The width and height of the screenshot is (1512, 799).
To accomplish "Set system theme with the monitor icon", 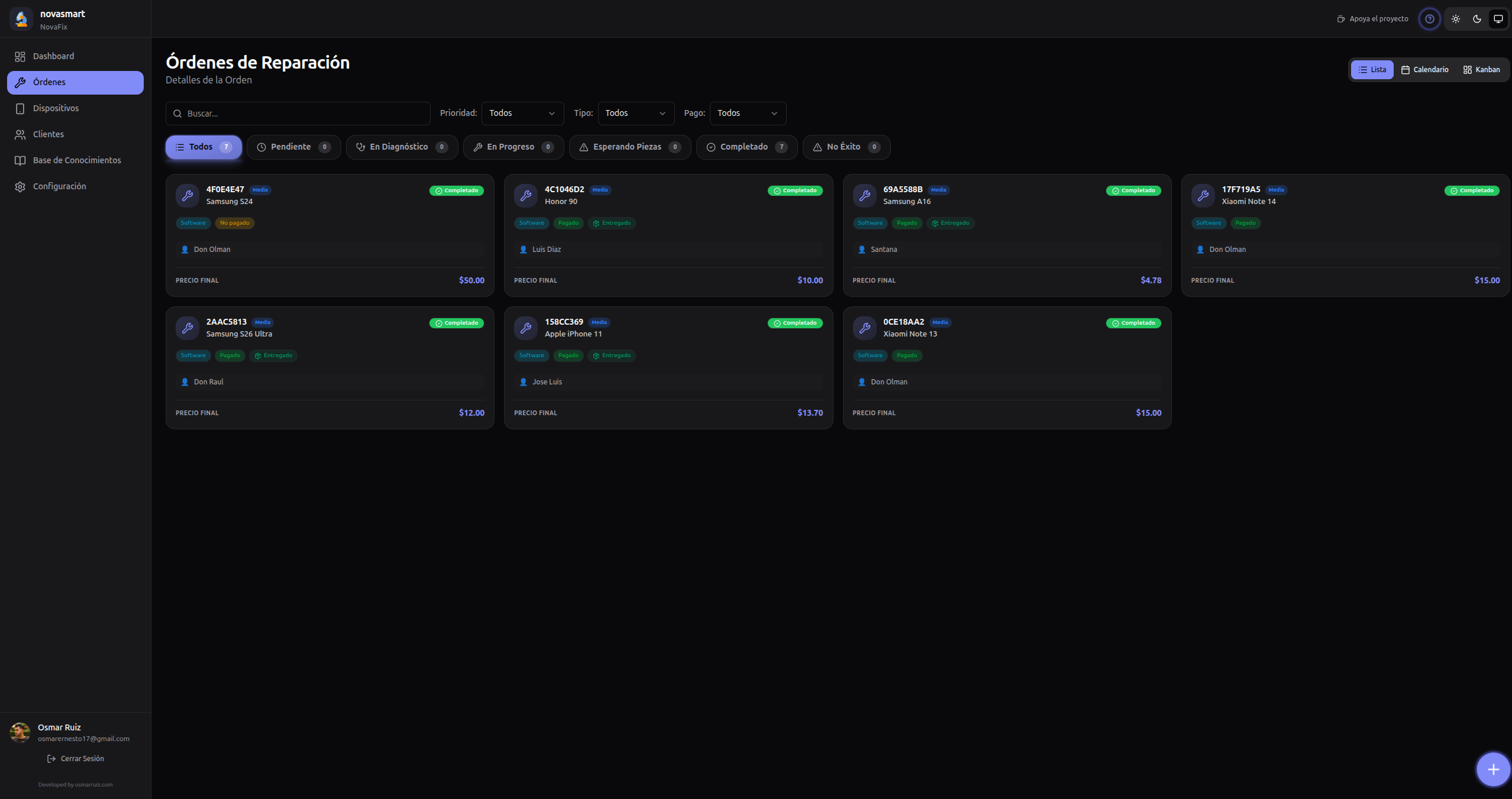I will pos(1498,18).
